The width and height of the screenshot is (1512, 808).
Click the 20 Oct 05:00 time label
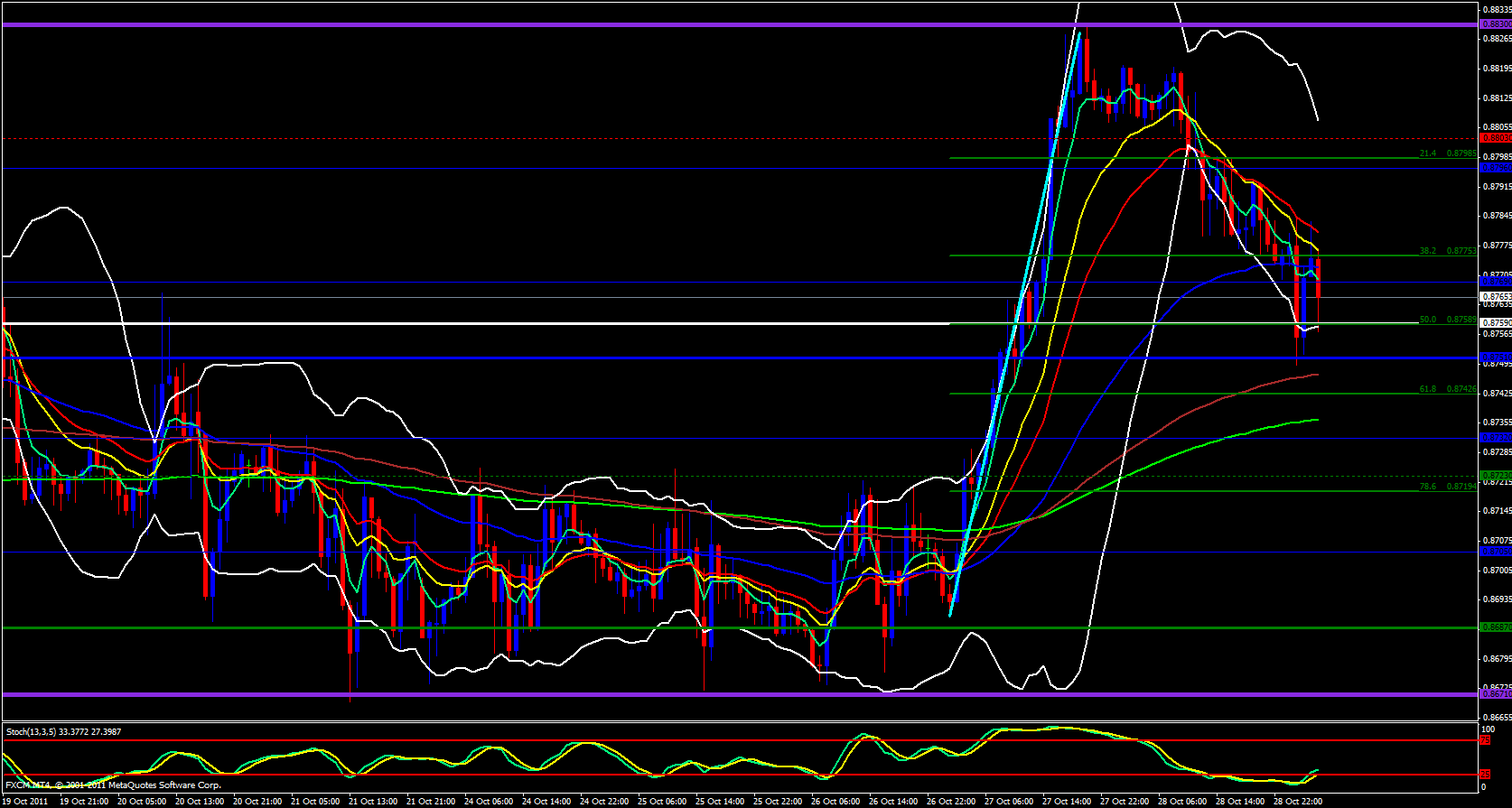(x=142, y=801)
